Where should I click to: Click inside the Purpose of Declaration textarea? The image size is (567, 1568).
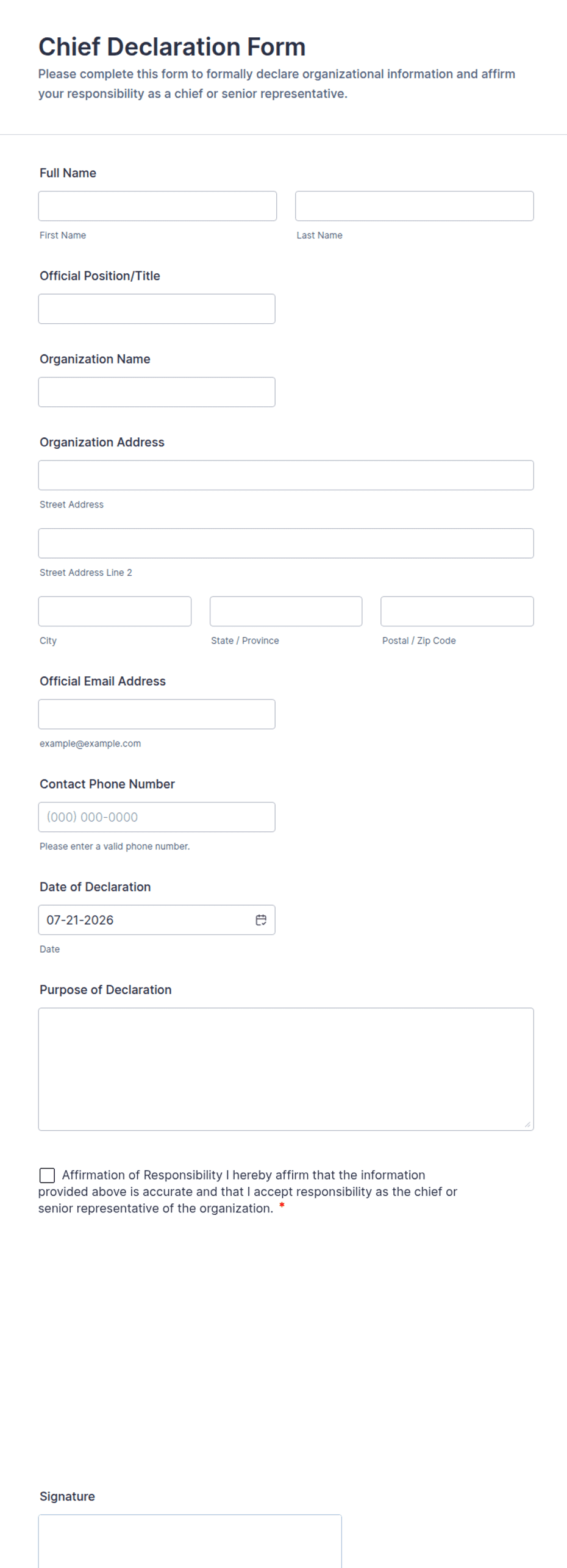(x=286, y=1069)
